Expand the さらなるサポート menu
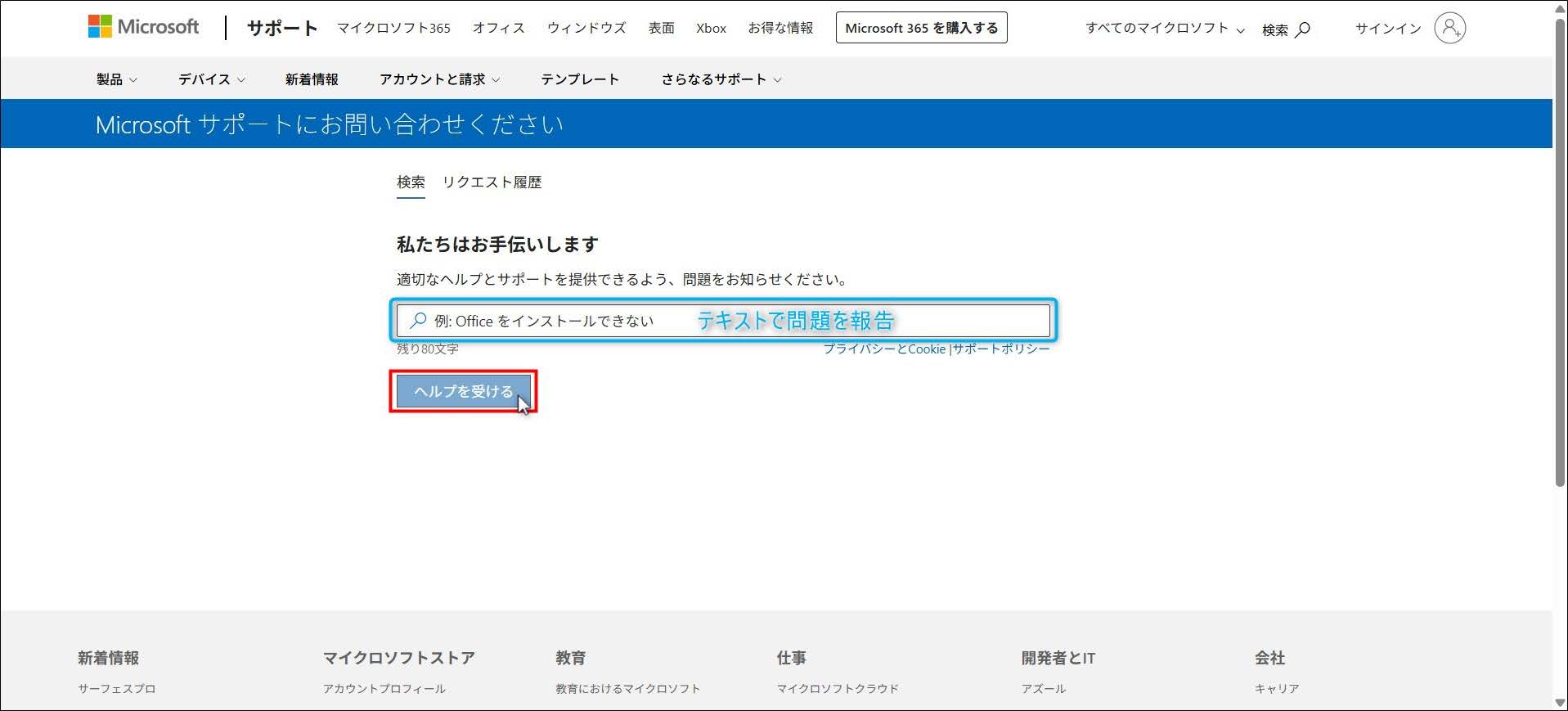The image size is (1568, 711). [x=721, y=79]
